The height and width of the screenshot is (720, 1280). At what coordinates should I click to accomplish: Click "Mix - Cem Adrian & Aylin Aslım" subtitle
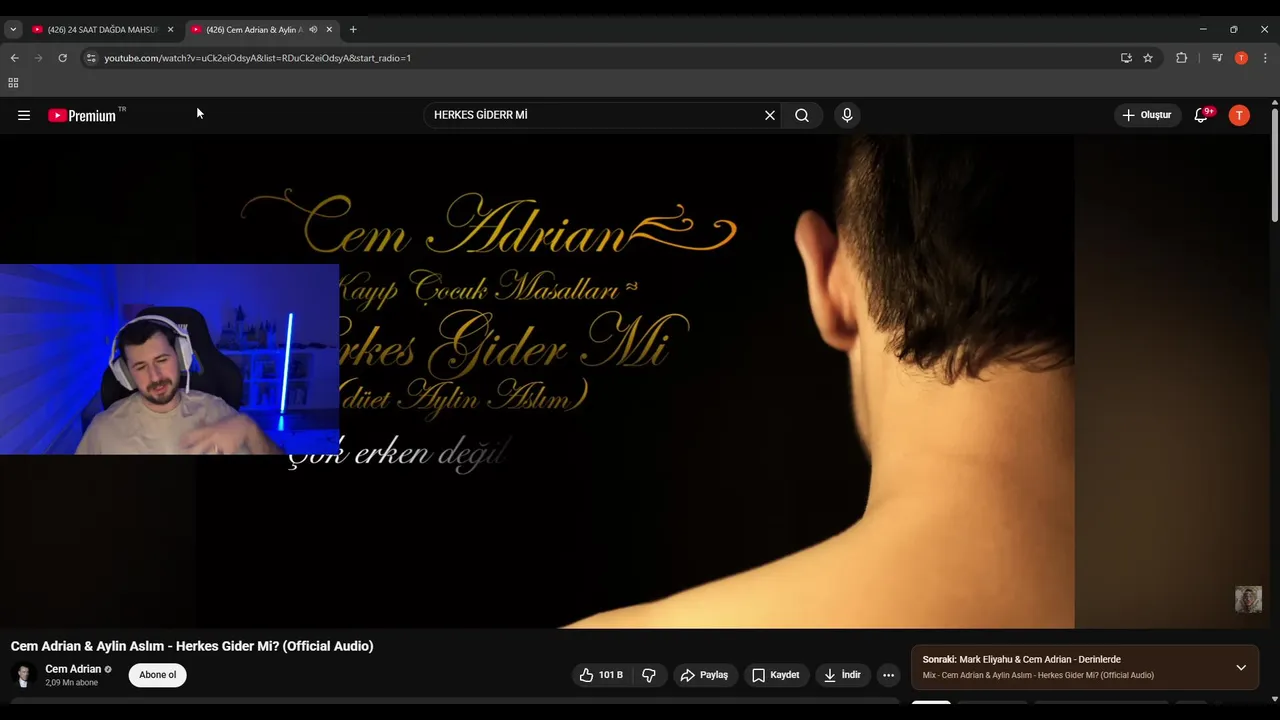[1038, 675]
